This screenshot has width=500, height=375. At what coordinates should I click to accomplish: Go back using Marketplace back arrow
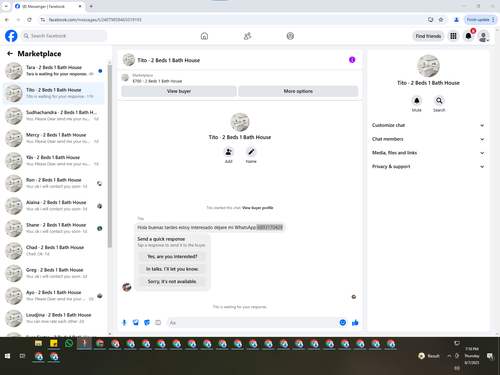[10, 53]
